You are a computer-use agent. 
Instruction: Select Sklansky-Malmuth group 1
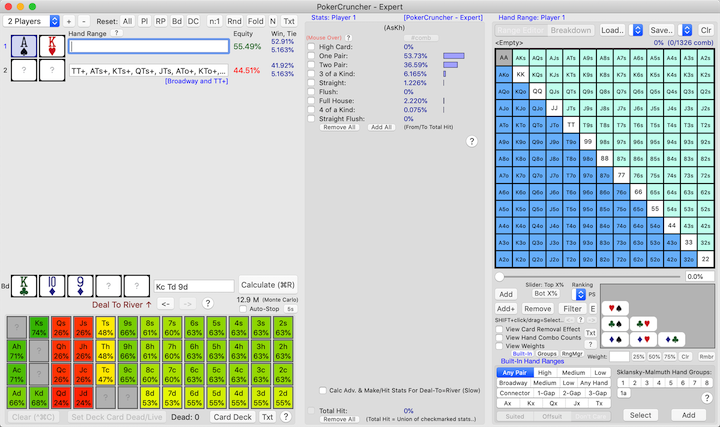(623, 383)
